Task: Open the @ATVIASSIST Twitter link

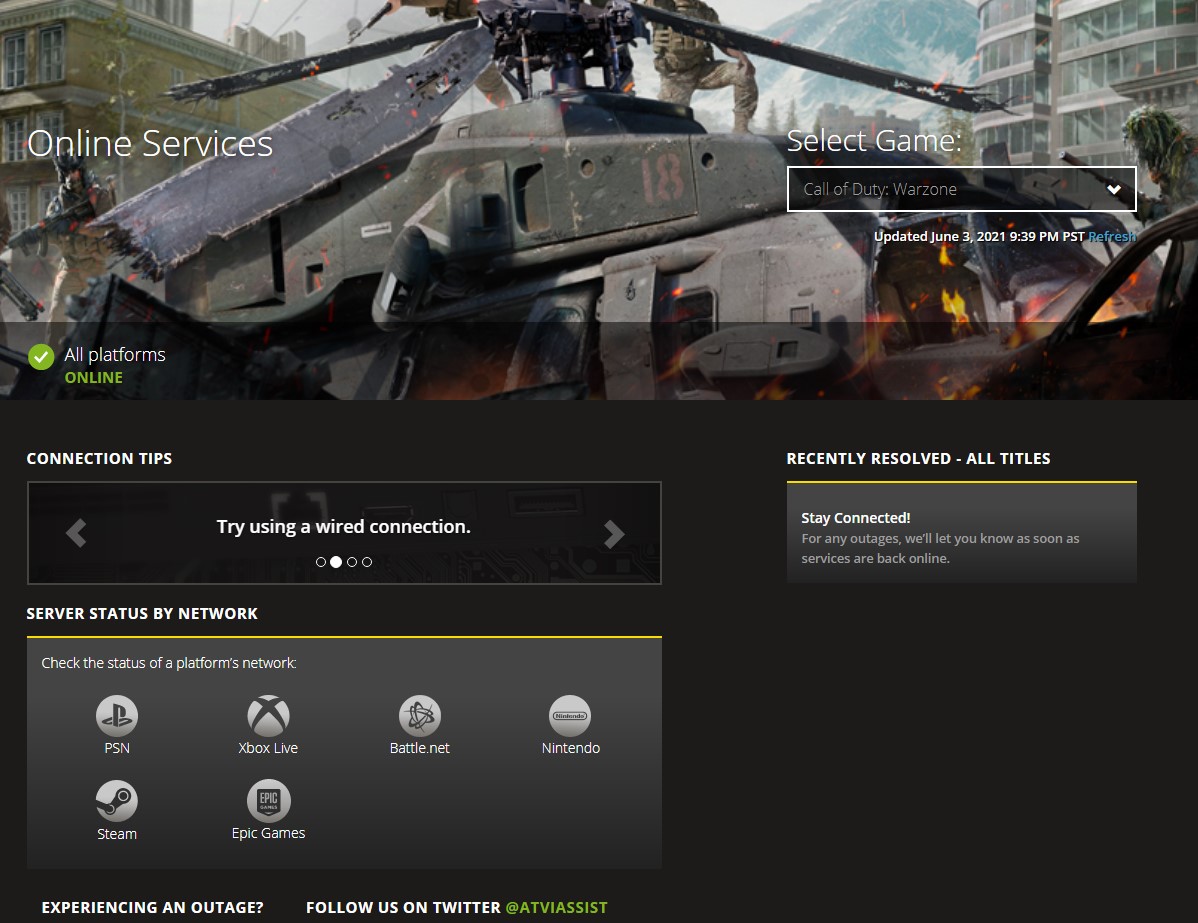Action: [556, 908]
